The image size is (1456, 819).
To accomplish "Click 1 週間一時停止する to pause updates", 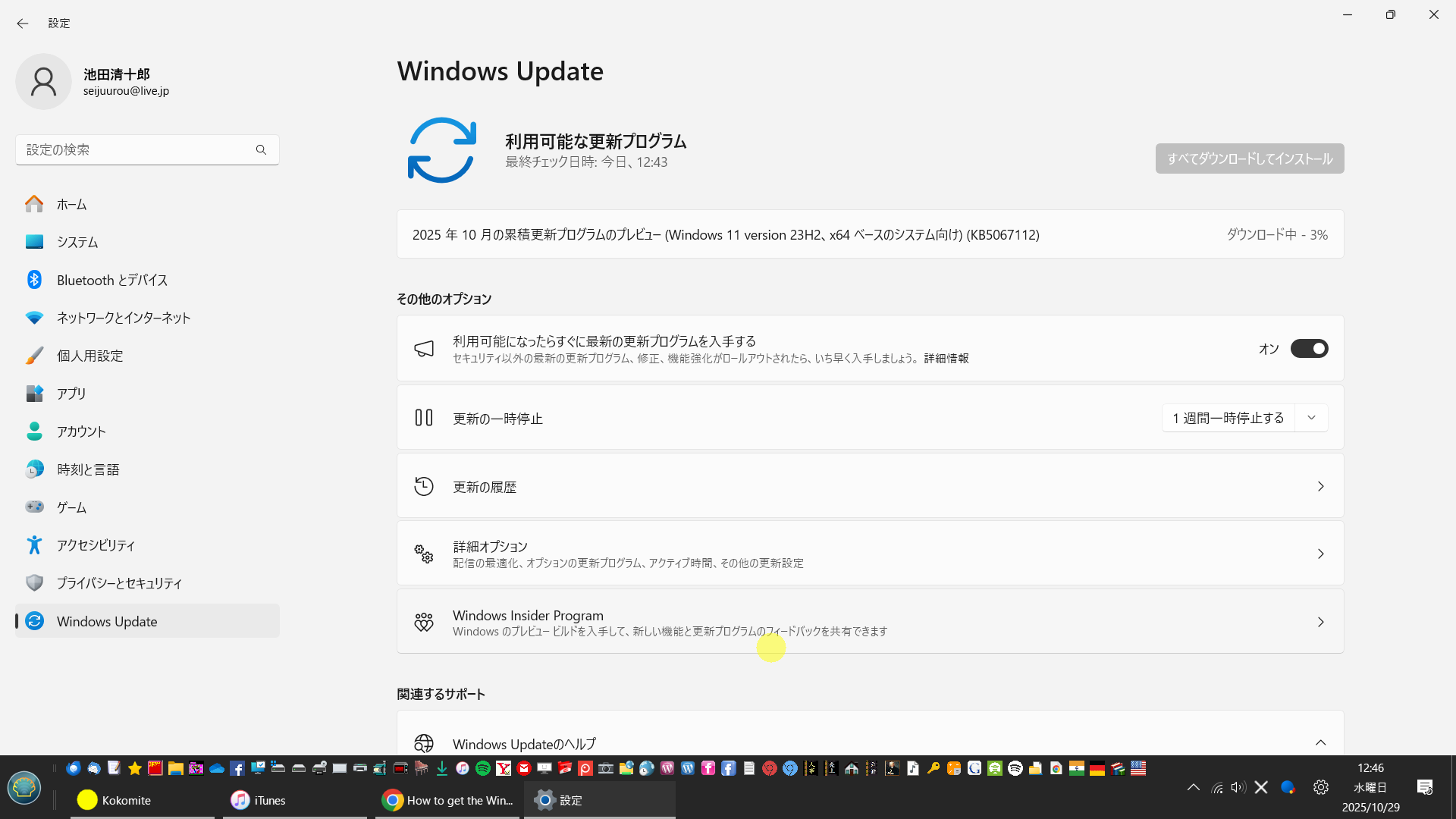I will coord(1228,418).
